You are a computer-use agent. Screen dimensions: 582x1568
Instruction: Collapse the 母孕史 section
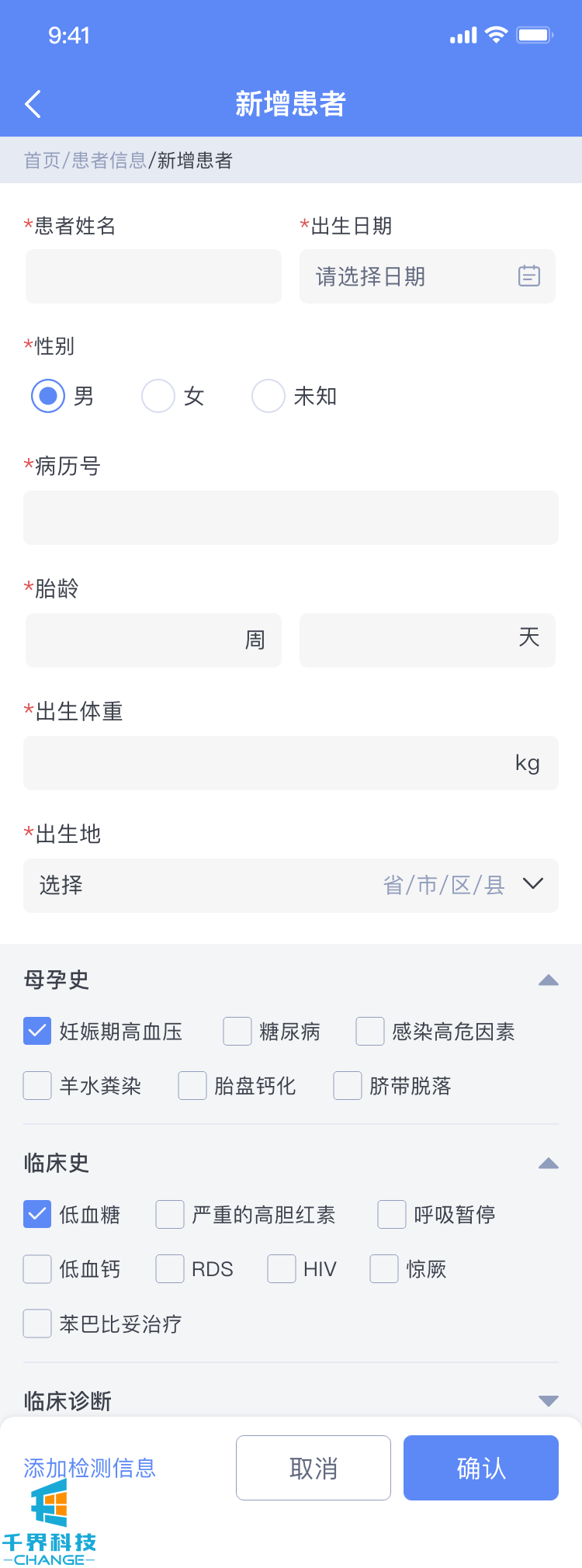tap(549, 980)
